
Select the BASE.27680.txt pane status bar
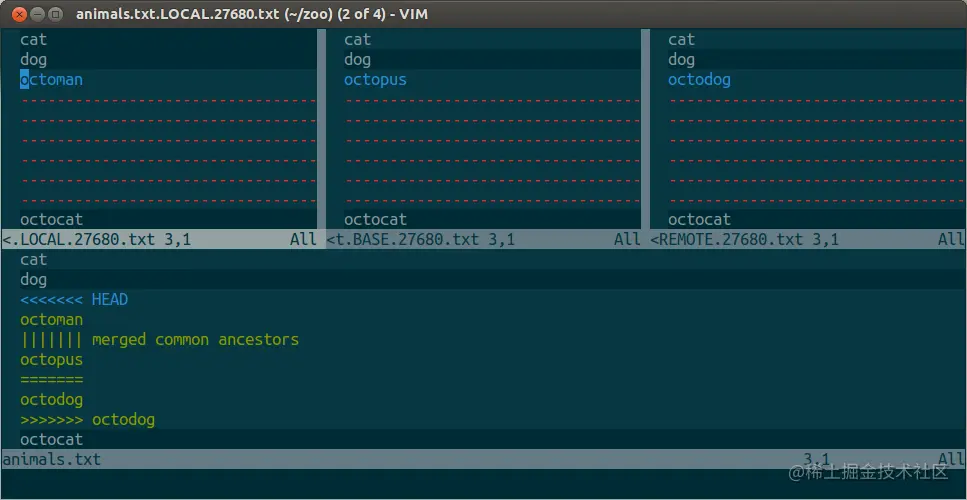coord(484,239)
